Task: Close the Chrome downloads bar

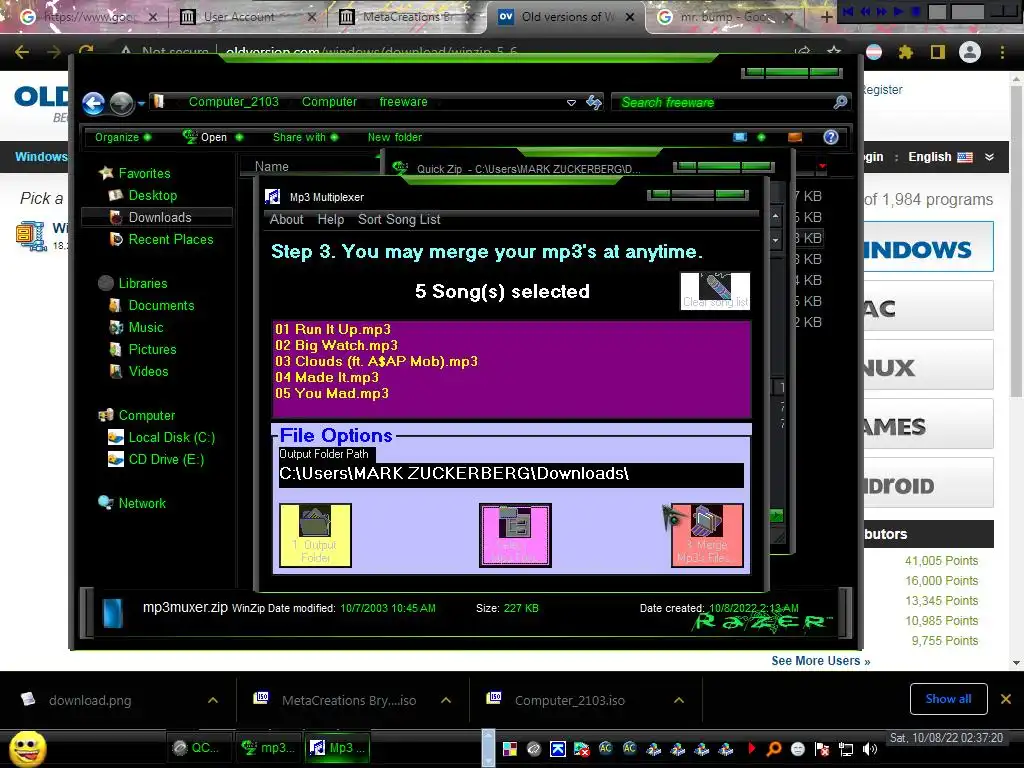Action: pos(1006,699)
